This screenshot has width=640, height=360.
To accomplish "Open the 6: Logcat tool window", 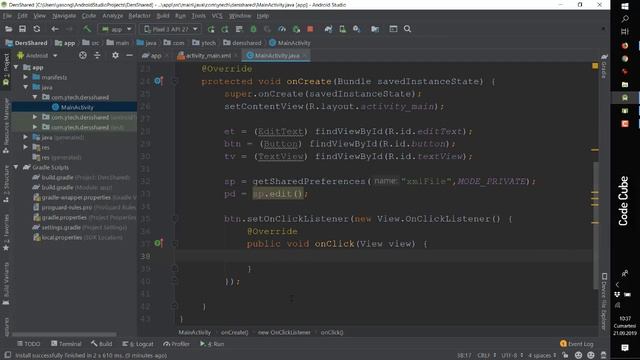I will (138, 344).
